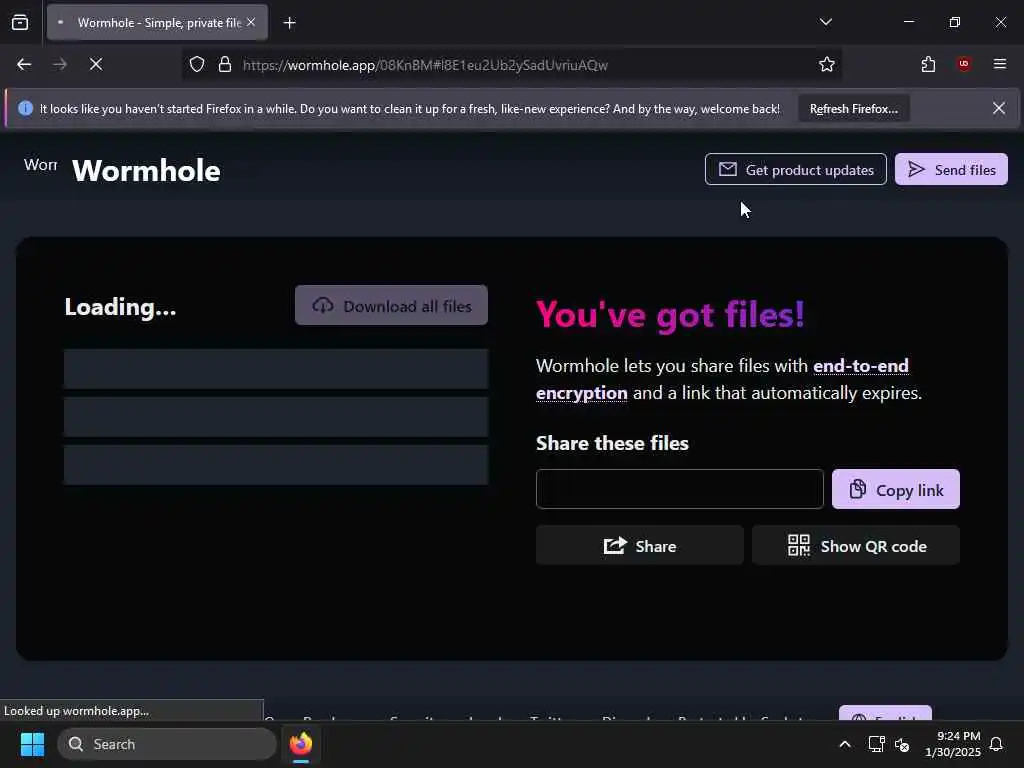Click the Send files button
Screen dimensions: 1024x768
951,170
